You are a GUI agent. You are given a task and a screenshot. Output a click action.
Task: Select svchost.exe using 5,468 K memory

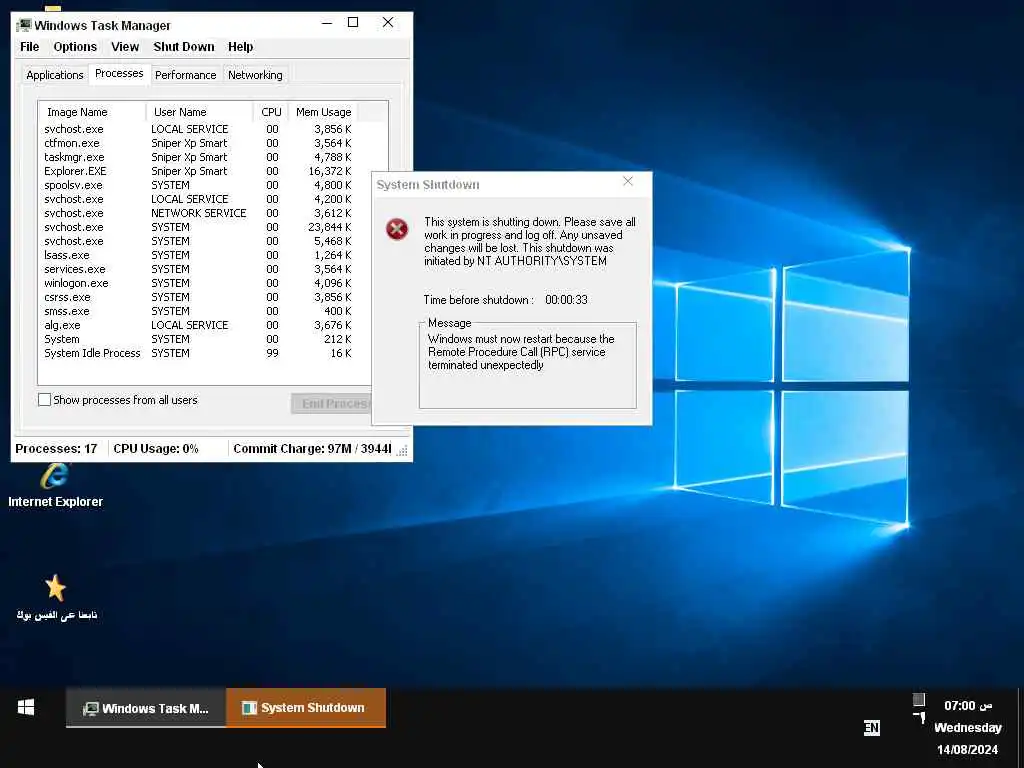tap(198, 242)
